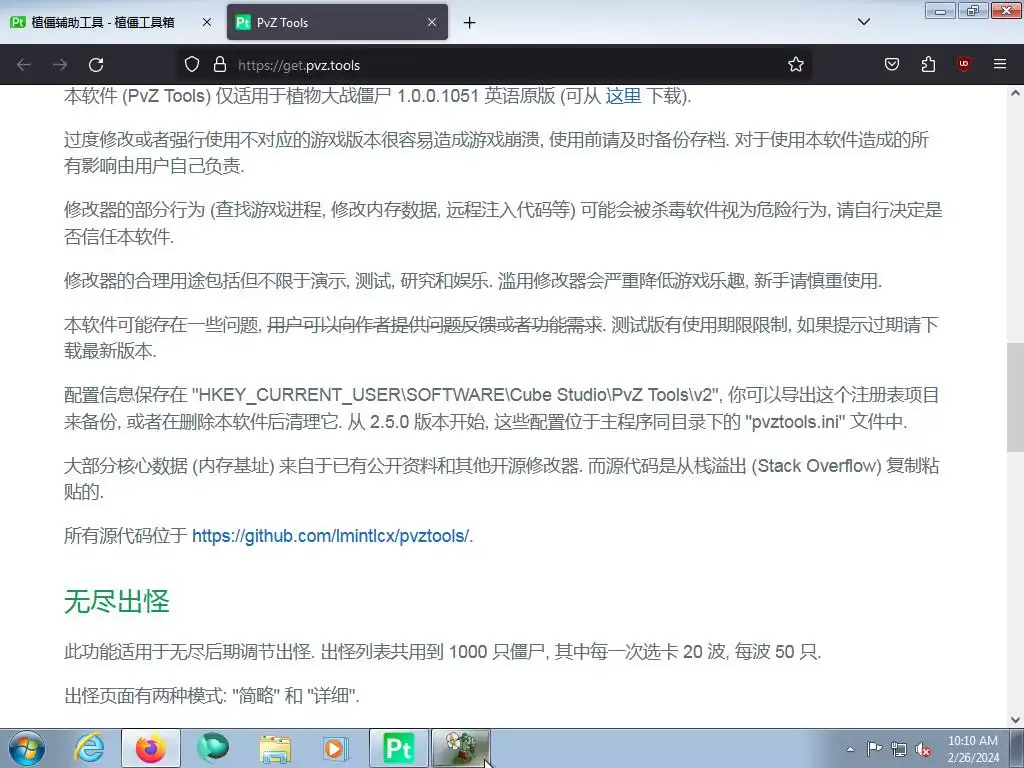Click the scrollbar up arrow
1024x768 pixels.
(x=1015, y=93)
